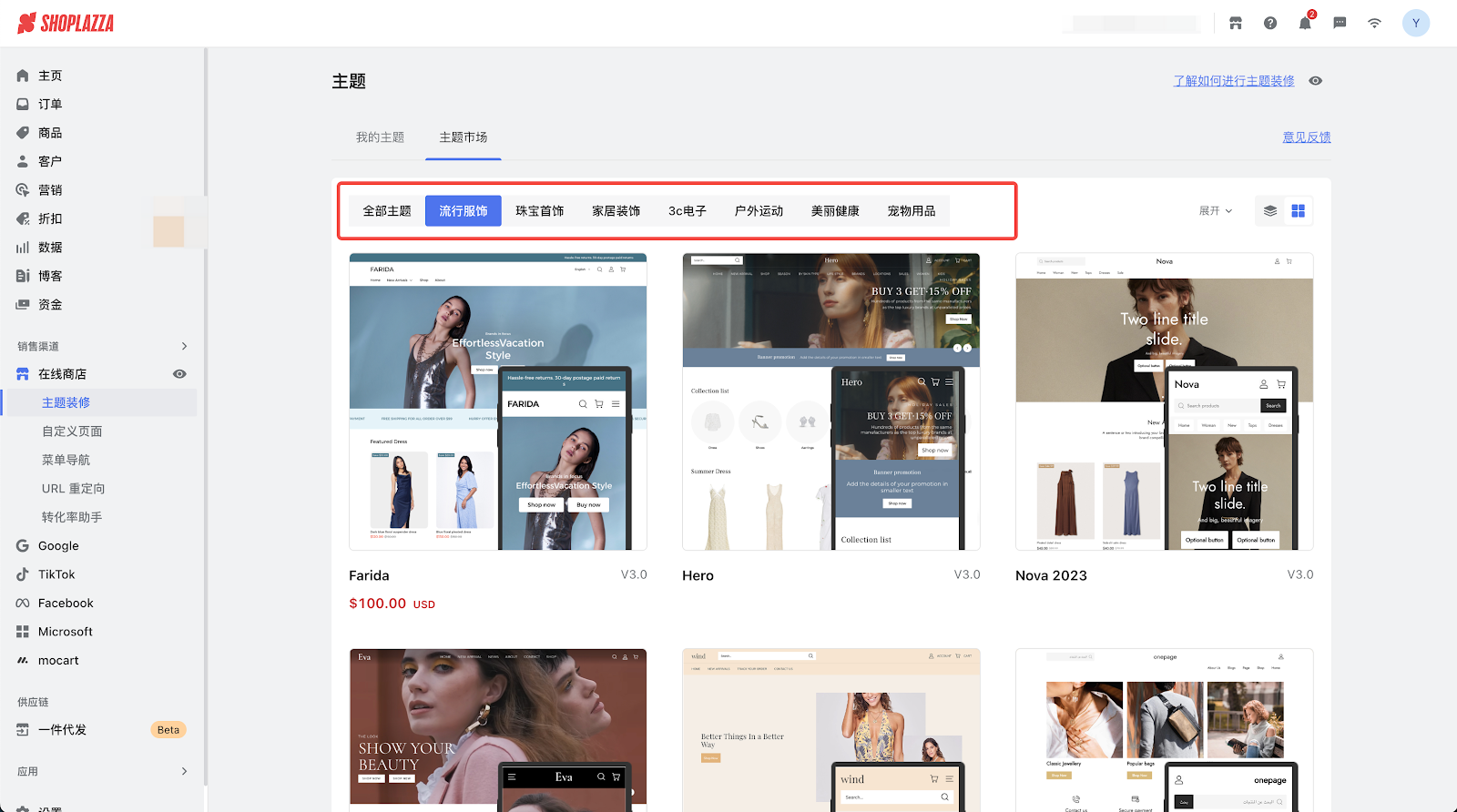Open the chat message icon

[1340, 24]
